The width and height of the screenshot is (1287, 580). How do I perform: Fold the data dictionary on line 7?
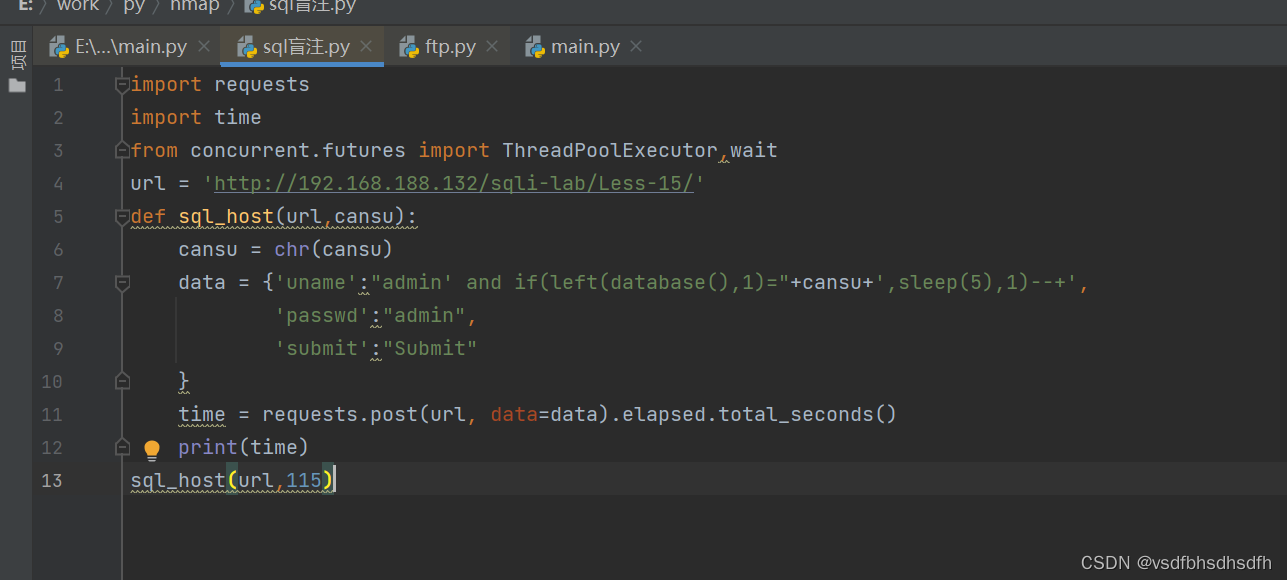coord(122,283)
